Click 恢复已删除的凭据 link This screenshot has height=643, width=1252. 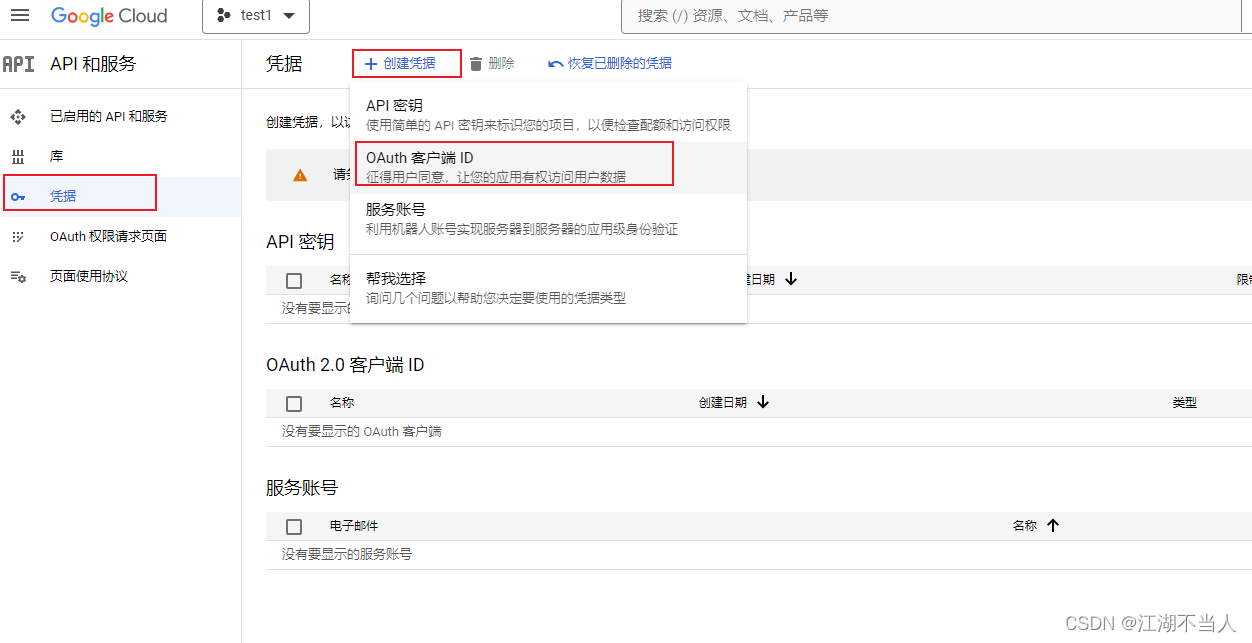coord(620,64)
